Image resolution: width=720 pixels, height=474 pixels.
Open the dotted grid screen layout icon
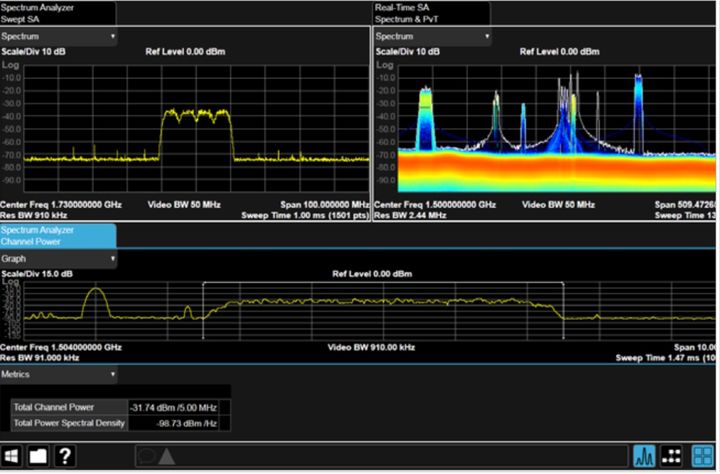671,457
